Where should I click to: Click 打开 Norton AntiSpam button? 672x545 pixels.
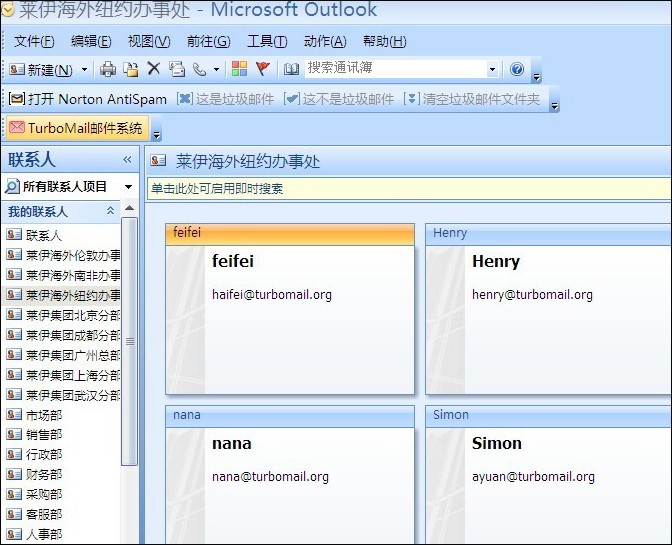pos(87,99)
